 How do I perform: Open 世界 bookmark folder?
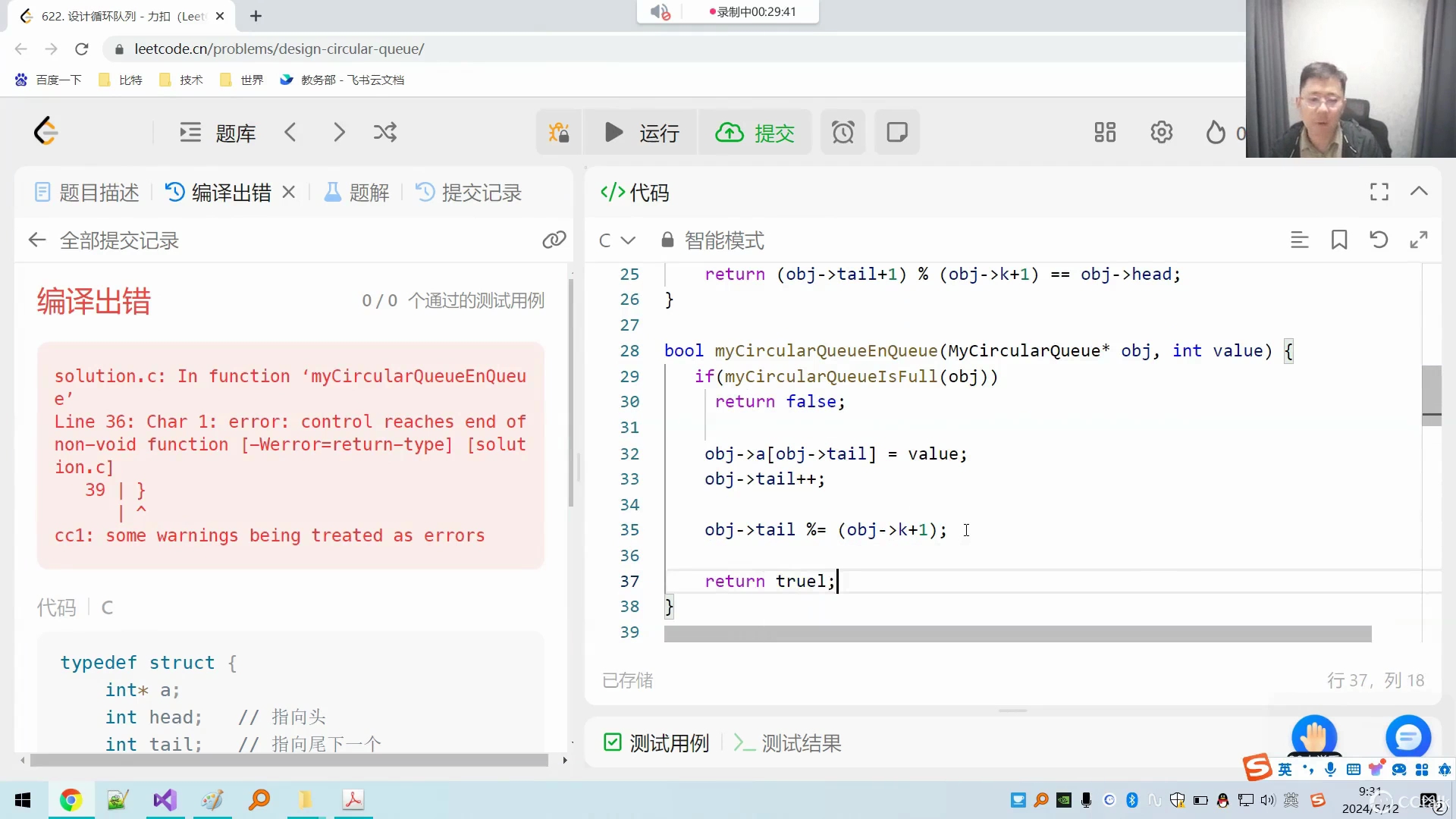point(242,80)
